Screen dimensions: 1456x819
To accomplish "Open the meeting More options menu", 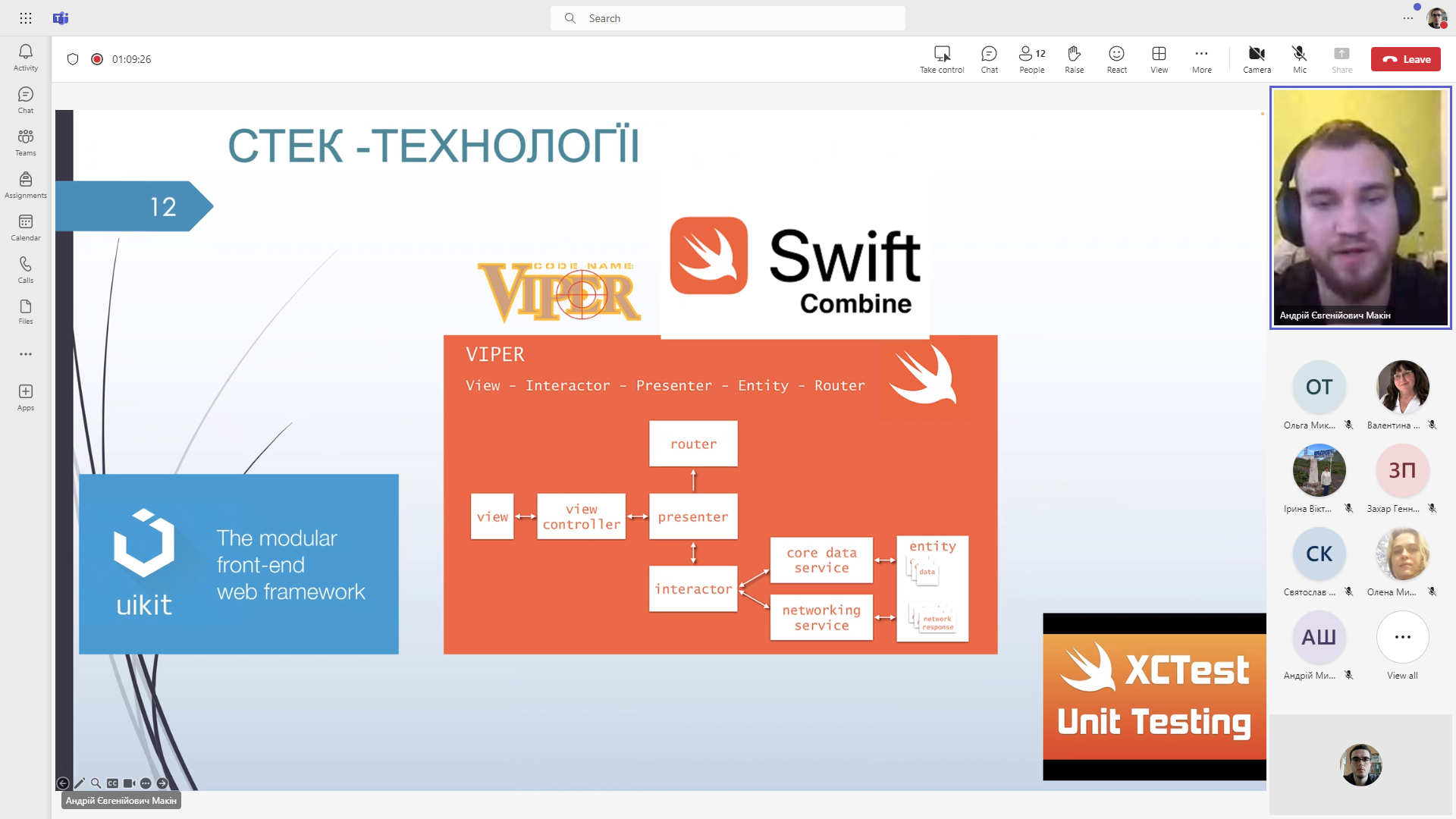I will click(x=1201, y=58).
